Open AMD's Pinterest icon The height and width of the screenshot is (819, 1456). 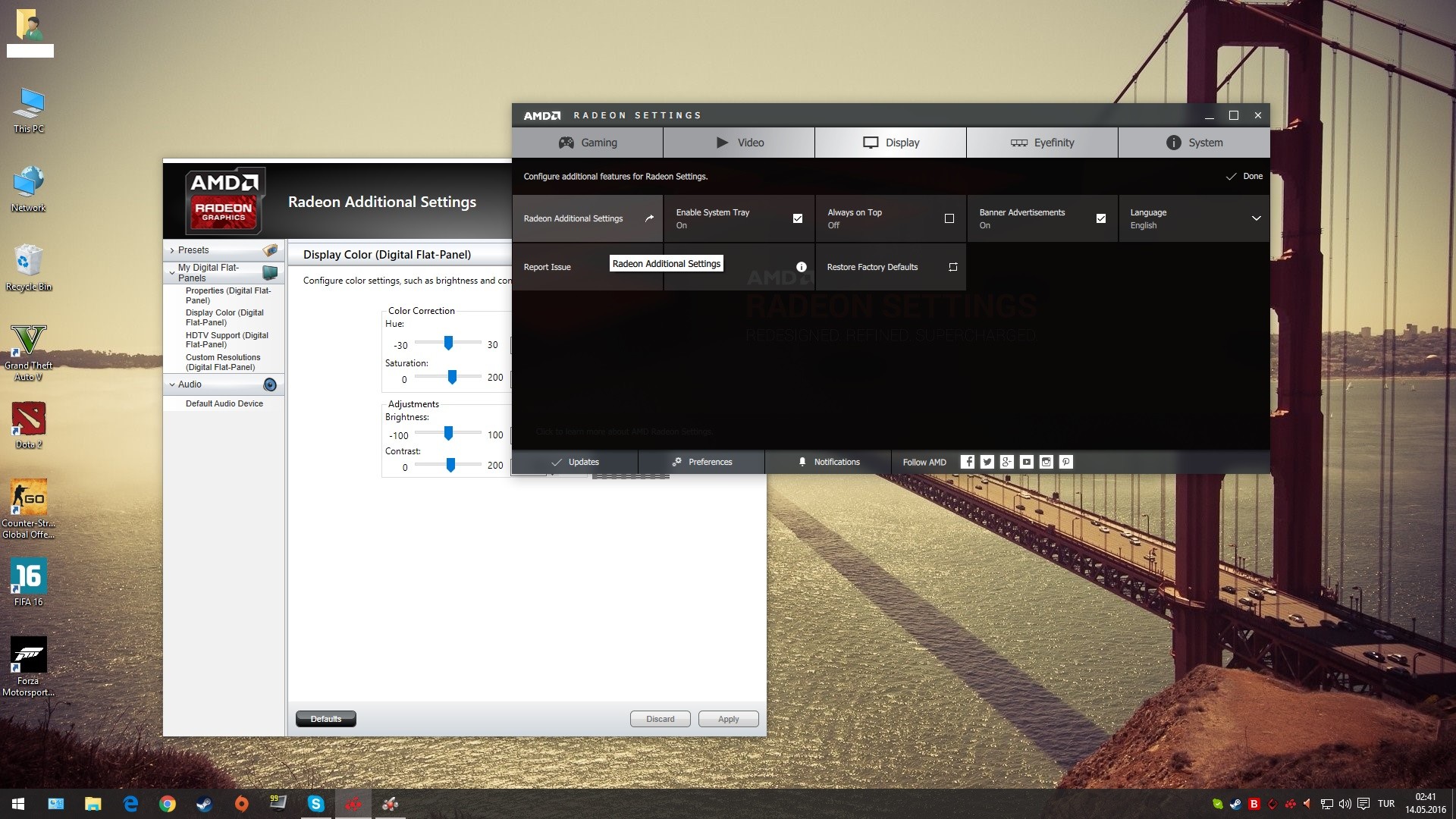(x=1066, y=462)
